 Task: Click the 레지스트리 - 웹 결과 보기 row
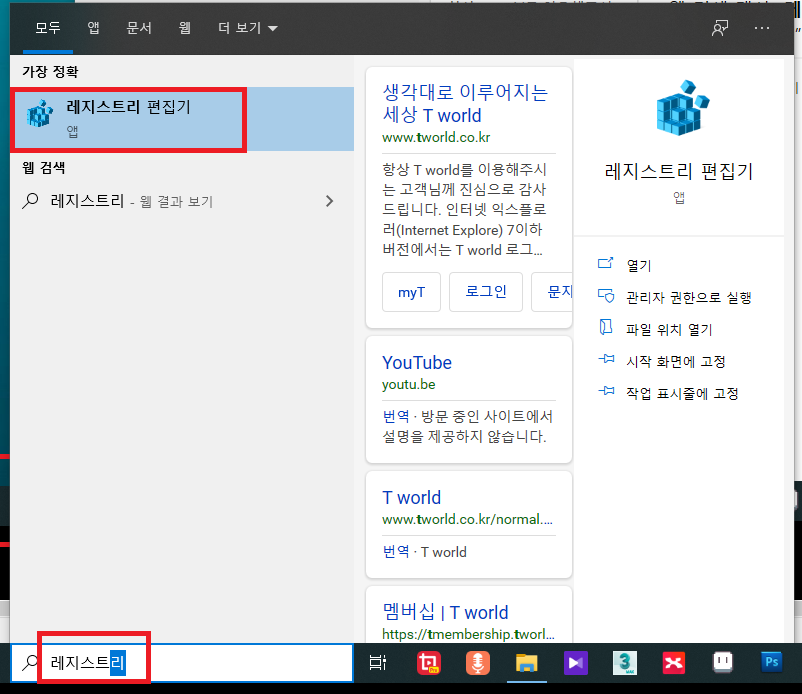point(182,201)
